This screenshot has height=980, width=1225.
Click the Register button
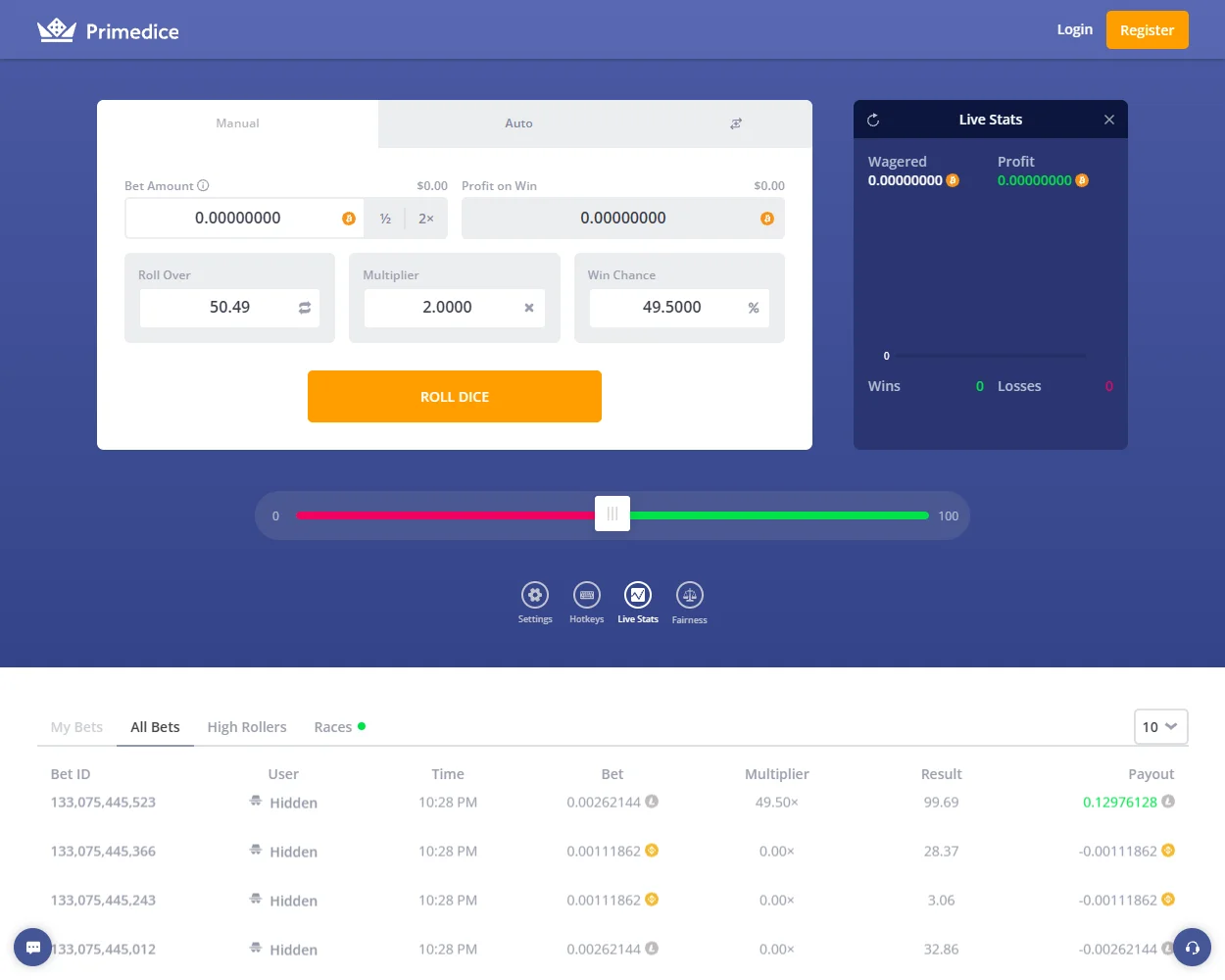1147,29
